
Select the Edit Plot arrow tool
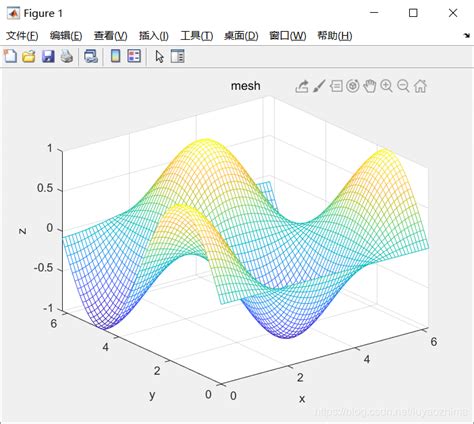coord(160,56)
